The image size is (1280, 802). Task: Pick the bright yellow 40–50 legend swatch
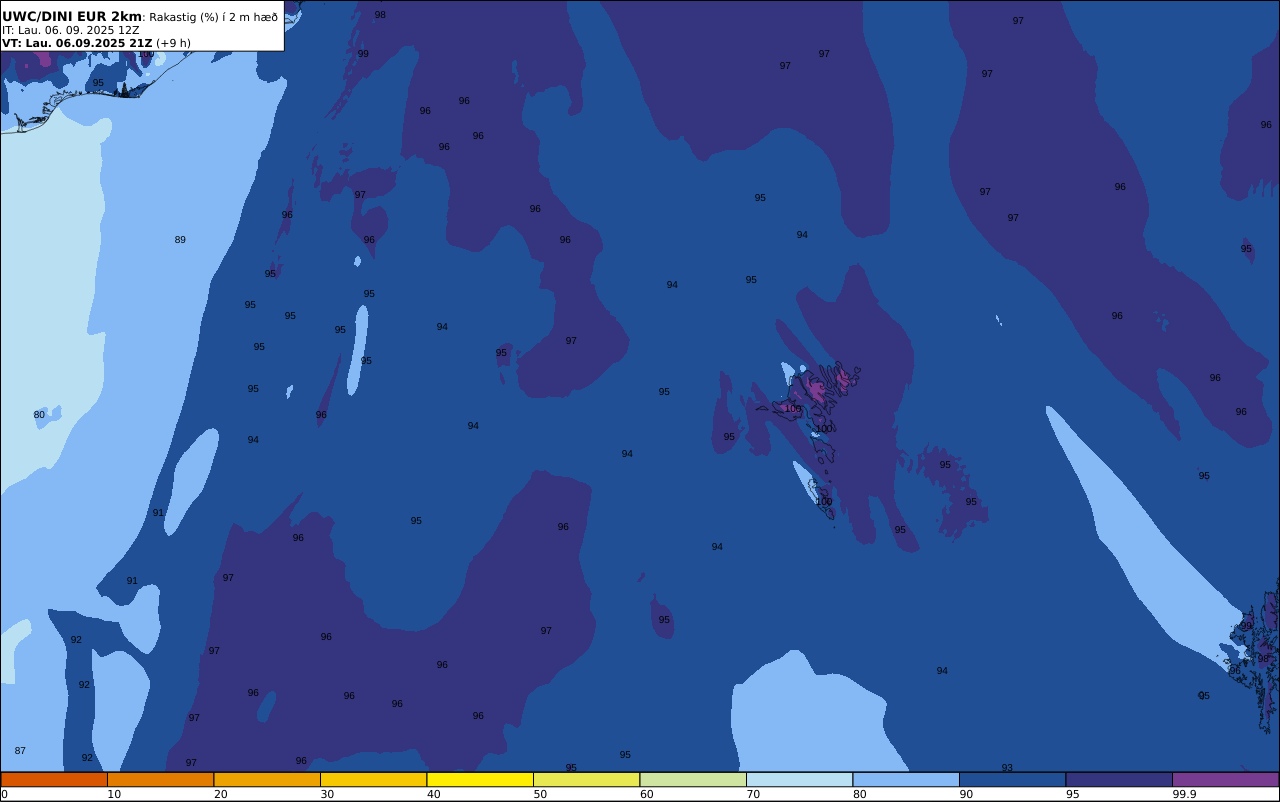pyautogui.click(x=480, y=779)
